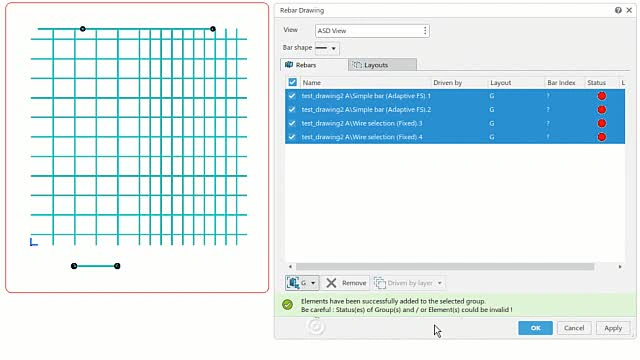This screenshot has width=640, height=360.
Task: Uncheck Simple bar (Adaptive FS).1 row checkbox
Action: [291, 96]
